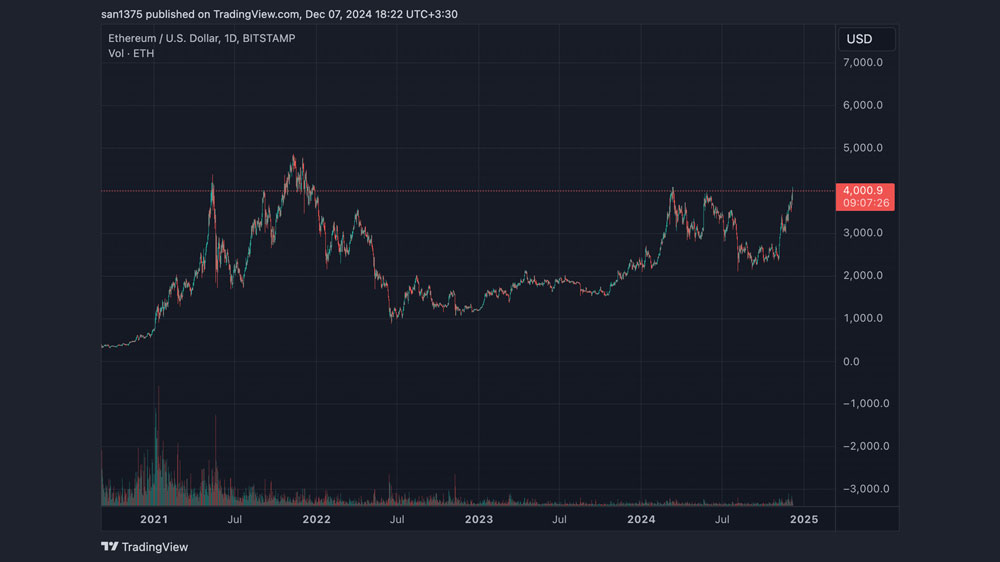This screenshot has height=562, width=1000.
Task: Click the 0.0 price scale label
Action: 851,362
